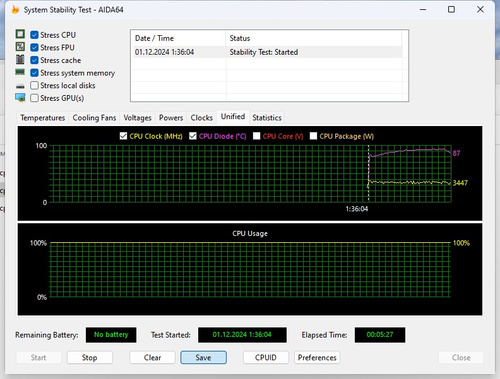Image resolution: width=500 pixels, height=379 pixels.
Task: Click the AIDA64 flame icon in title bar
Action: click(x=15, y=9)
